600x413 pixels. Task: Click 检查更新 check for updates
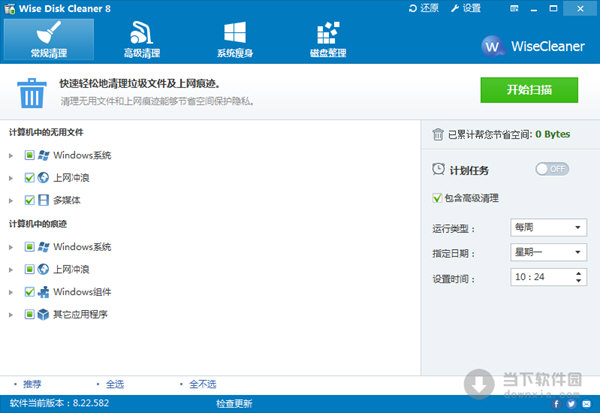(x=234, y=403)
